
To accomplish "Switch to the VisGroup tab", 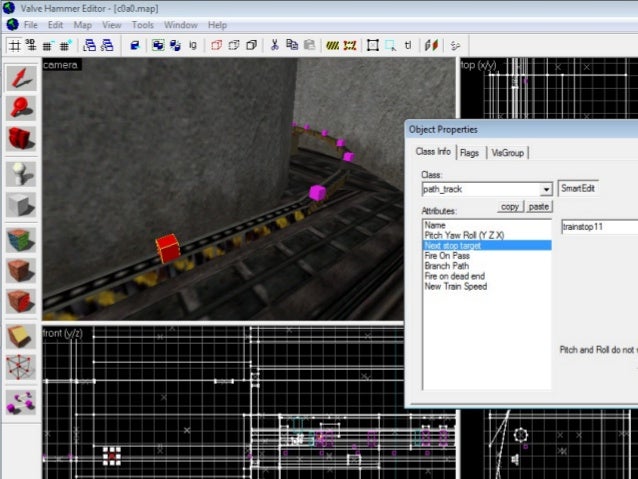I will pyautogui.click(x=507, y=152).
